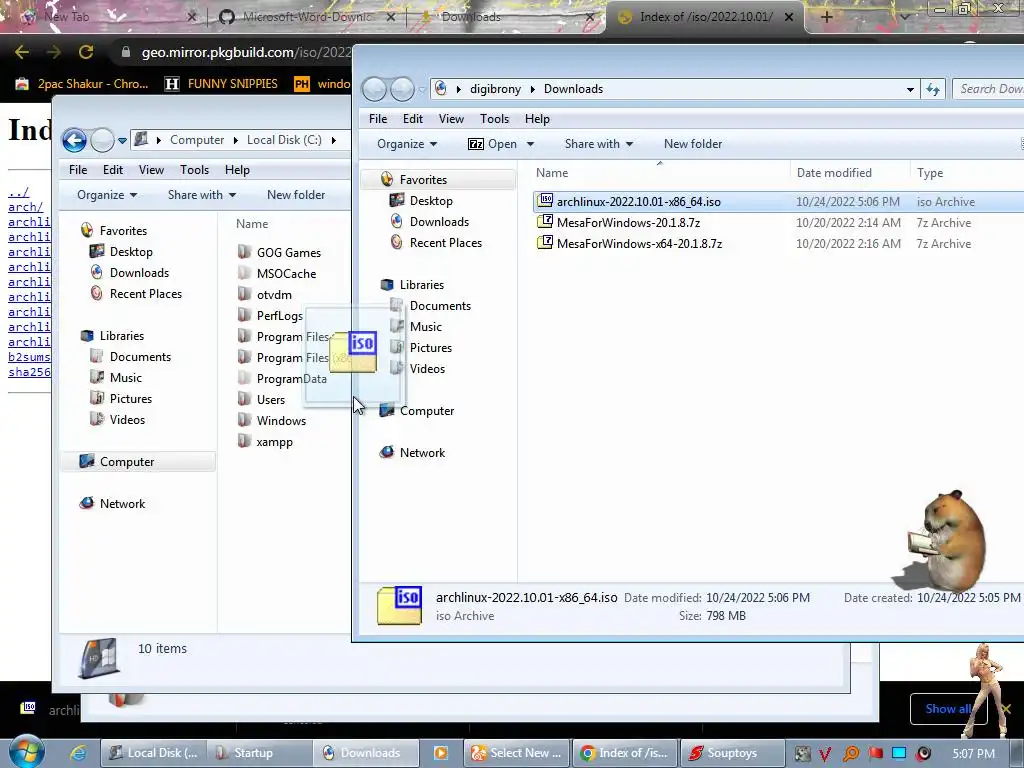Click 7z Open button in Downloads toolbar
The width and height of the screenshot is (1024, 768).
point(492,144)
